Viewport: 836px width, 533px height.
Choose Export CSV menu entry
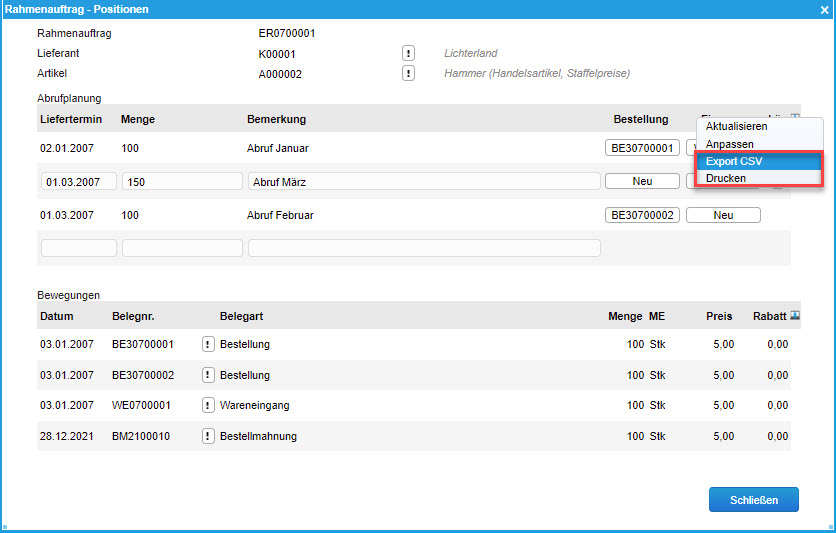pos(734,161)
